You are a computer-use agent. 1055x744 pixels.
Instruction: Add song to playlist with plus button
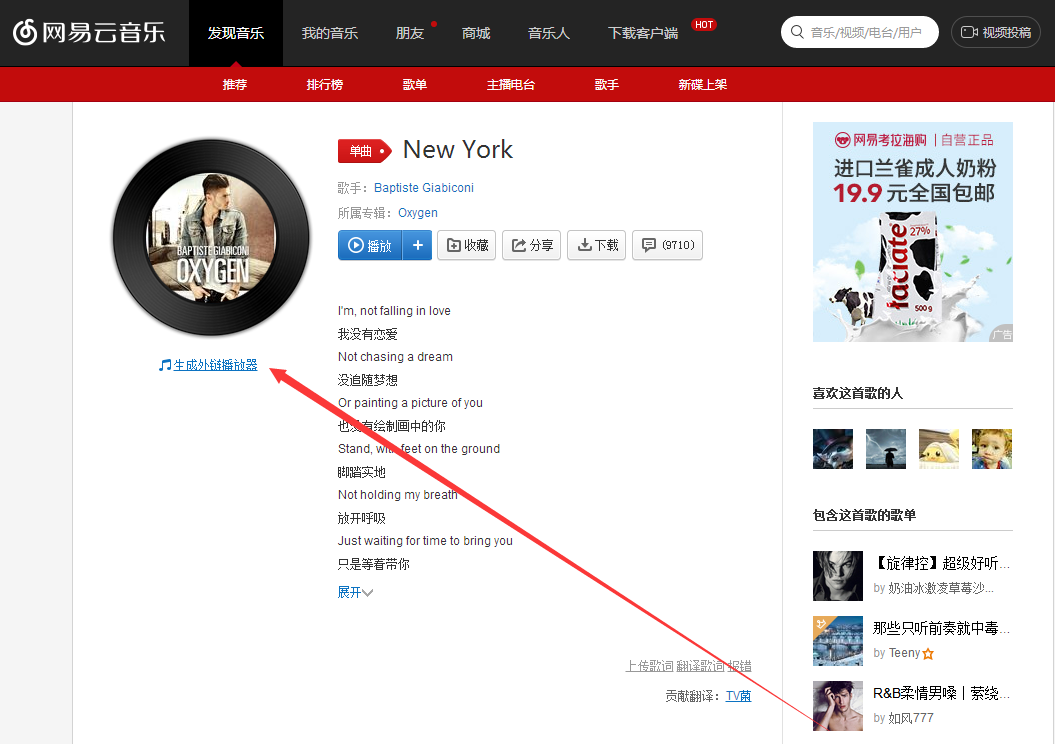pos(417,245)
